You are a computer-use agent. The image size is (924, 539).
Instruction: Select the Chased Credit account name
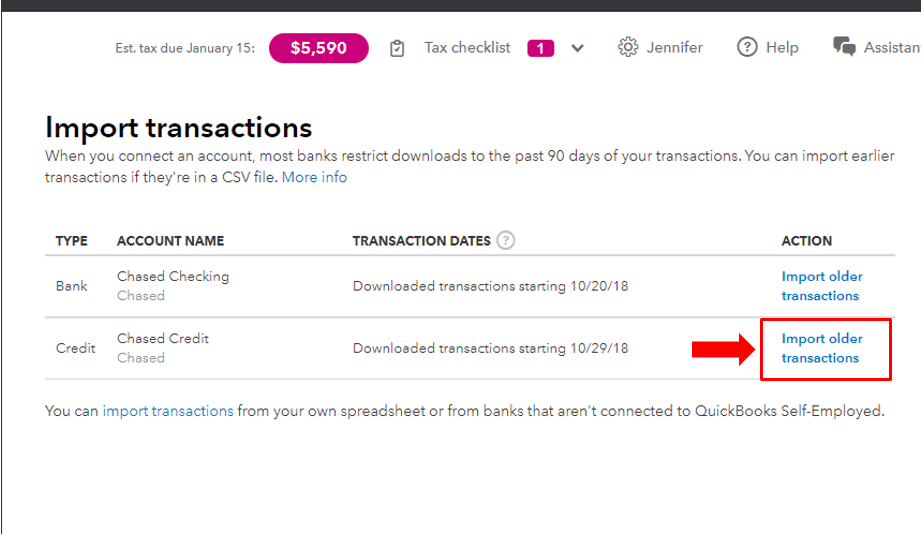(x=163, y=339)
